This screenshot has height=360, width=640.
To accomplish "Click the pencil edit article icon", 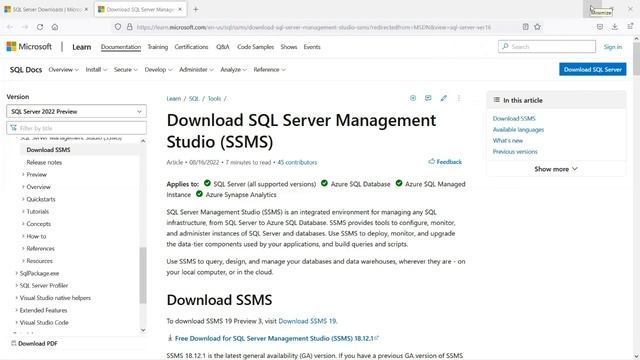I will tap(443, 98).
